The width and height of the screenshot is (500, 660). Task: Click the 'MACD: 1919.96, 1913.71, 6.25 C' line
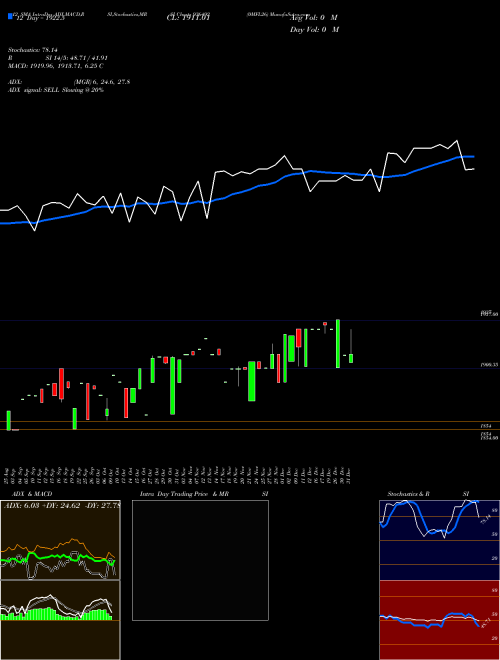56,66
